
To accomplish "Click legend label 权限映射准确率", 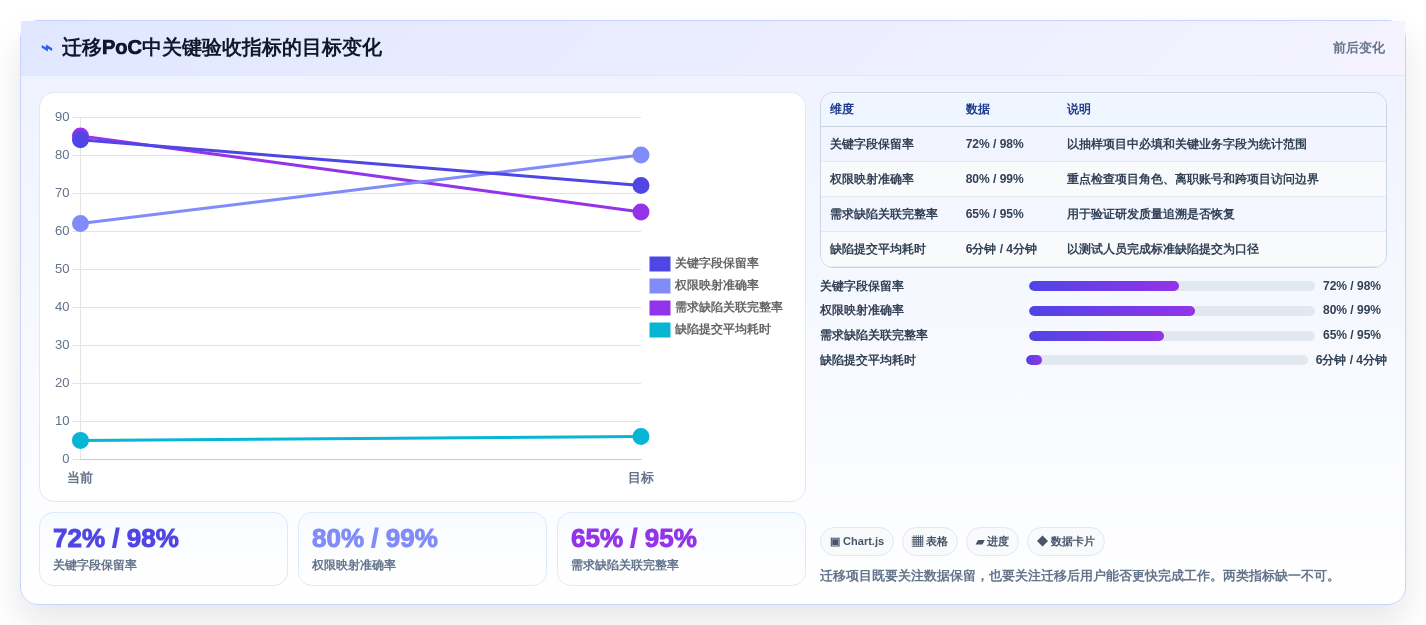I will [x=717, y=286].
